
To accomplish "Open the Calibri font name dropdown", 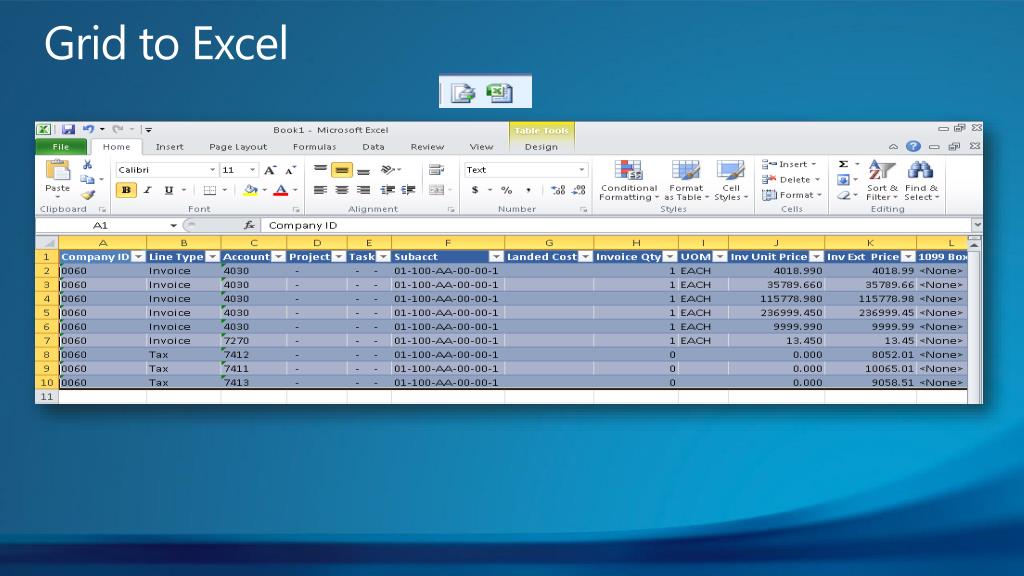I will [212, 170].
